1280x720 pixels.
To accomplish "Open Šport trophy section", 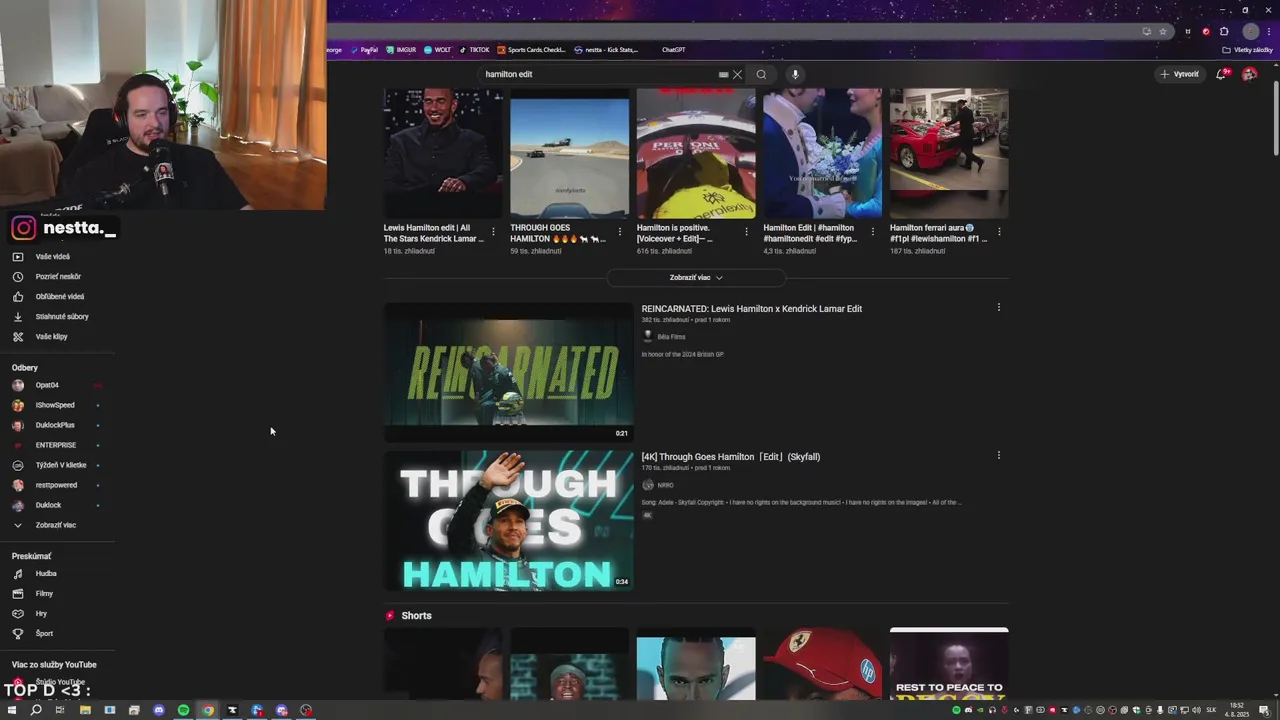I will point(44,634).
